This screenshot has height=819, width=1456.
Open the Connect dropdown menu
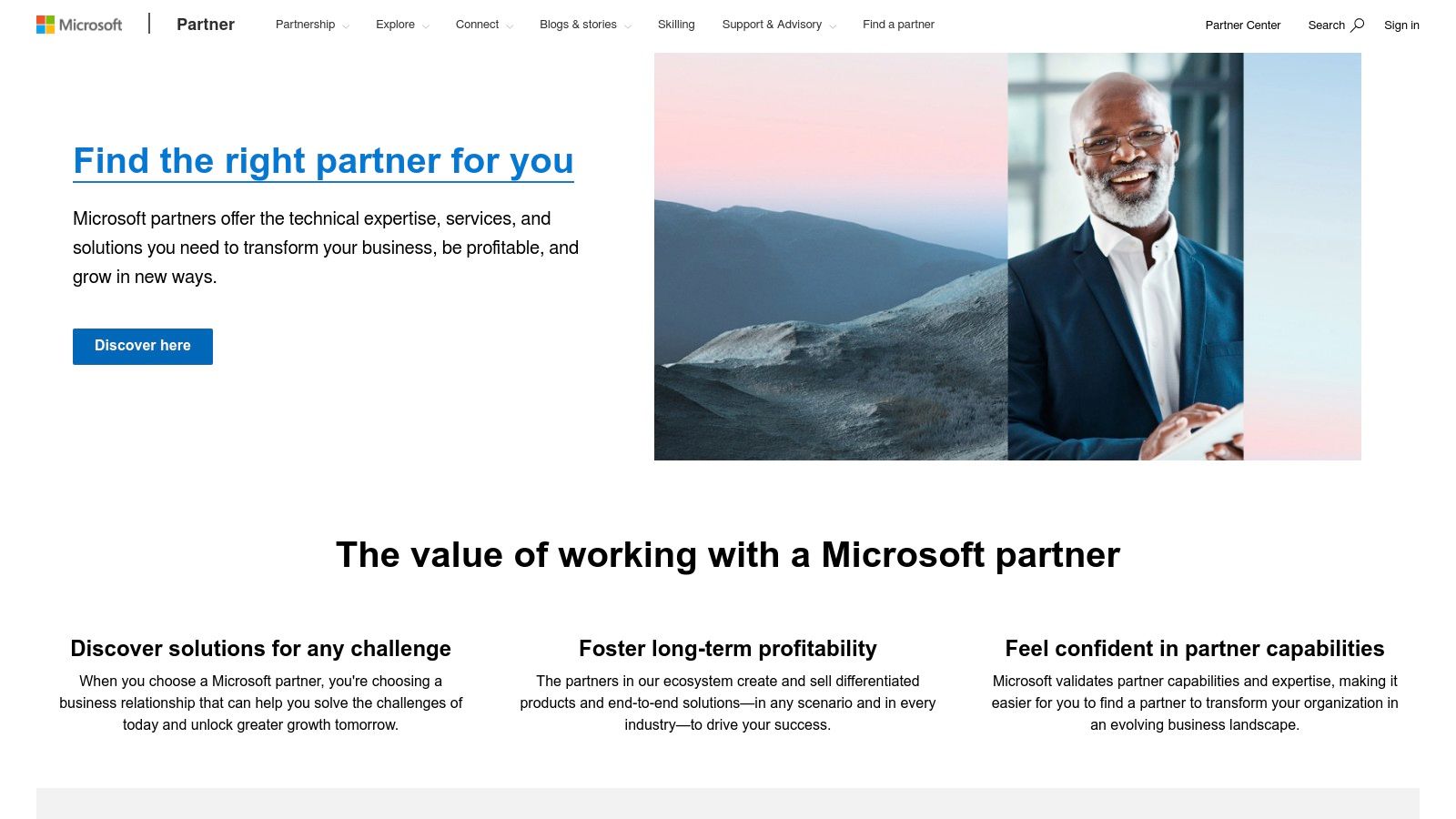pyautogui.click(x=477, y=25)
